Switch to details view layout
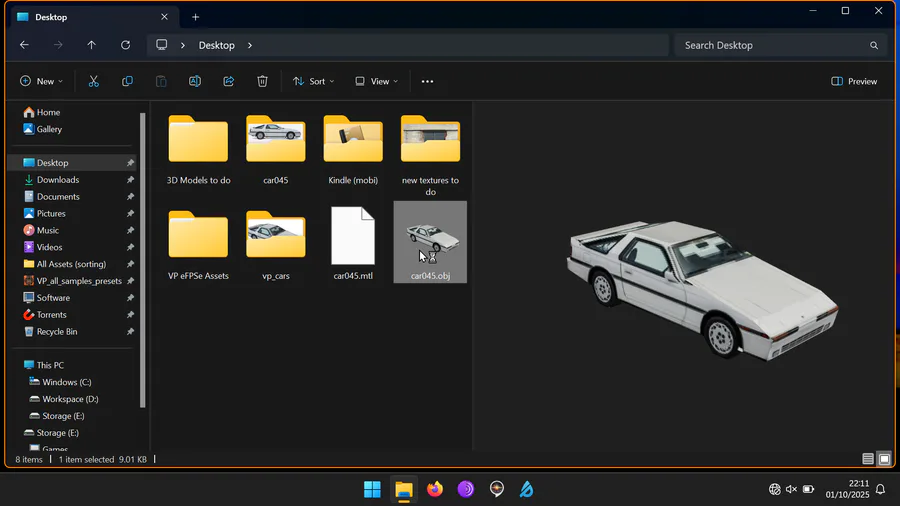 [868, 459]
